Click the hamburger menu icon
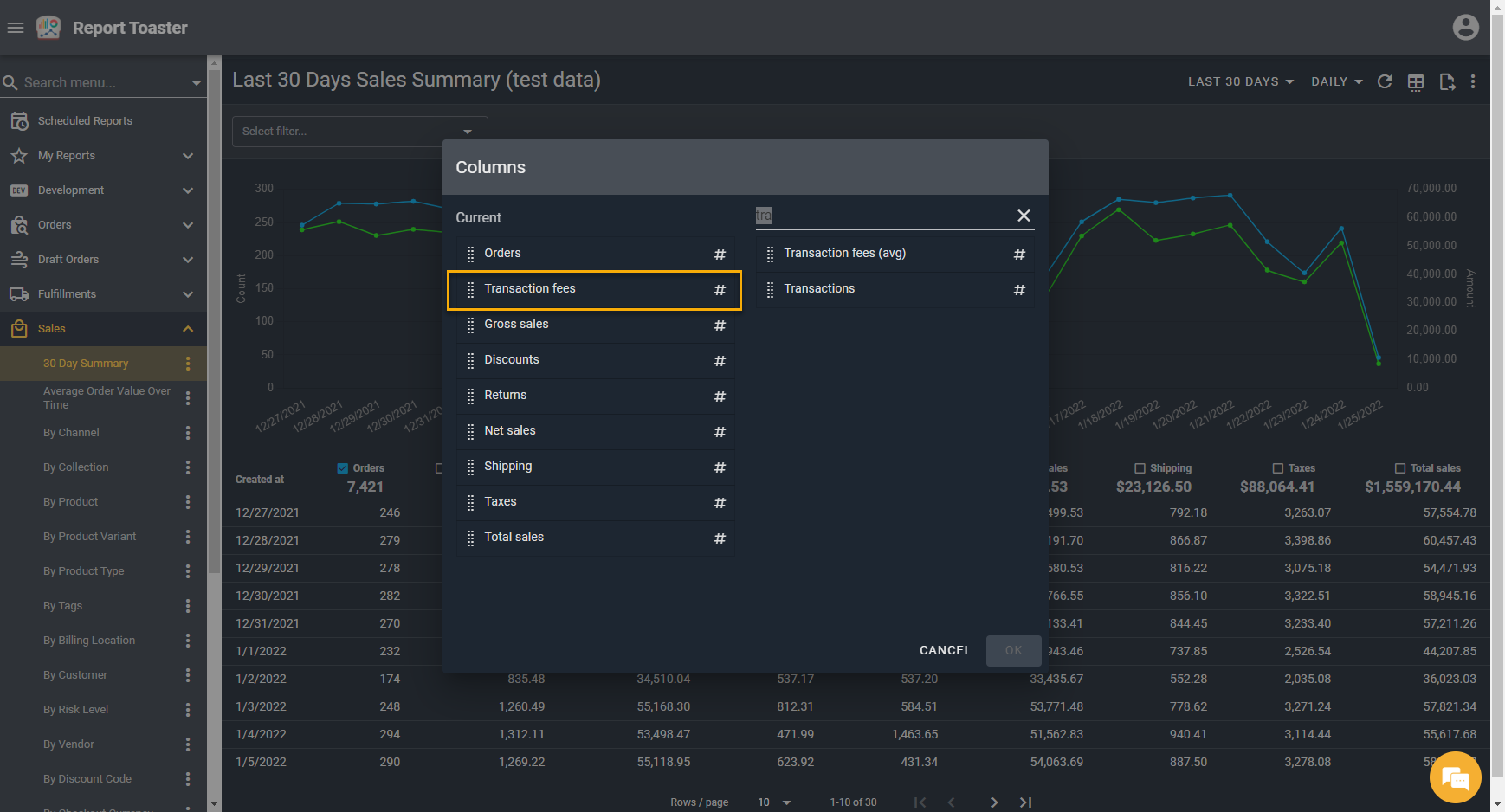The width and height of the screenshot is (1505, 812). click(x=15, y=28)
